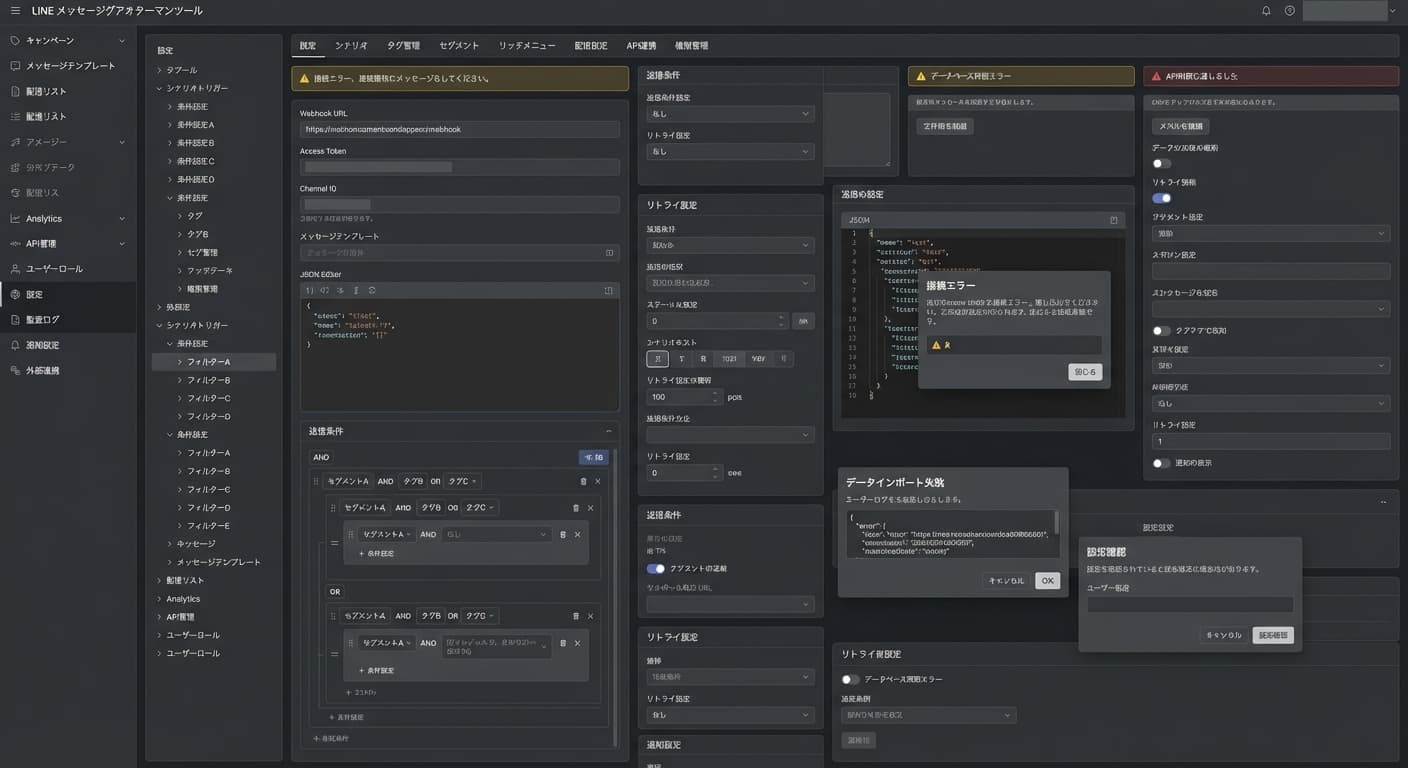Click the Webhook URL input field
Viewport: 1408px width, 768px height.
459,129
